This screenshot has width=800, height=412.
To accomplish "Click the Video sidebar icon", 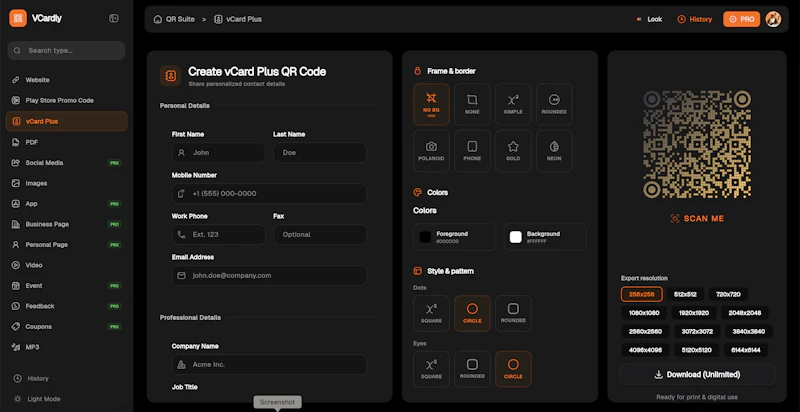I will (x=16, y=265).
